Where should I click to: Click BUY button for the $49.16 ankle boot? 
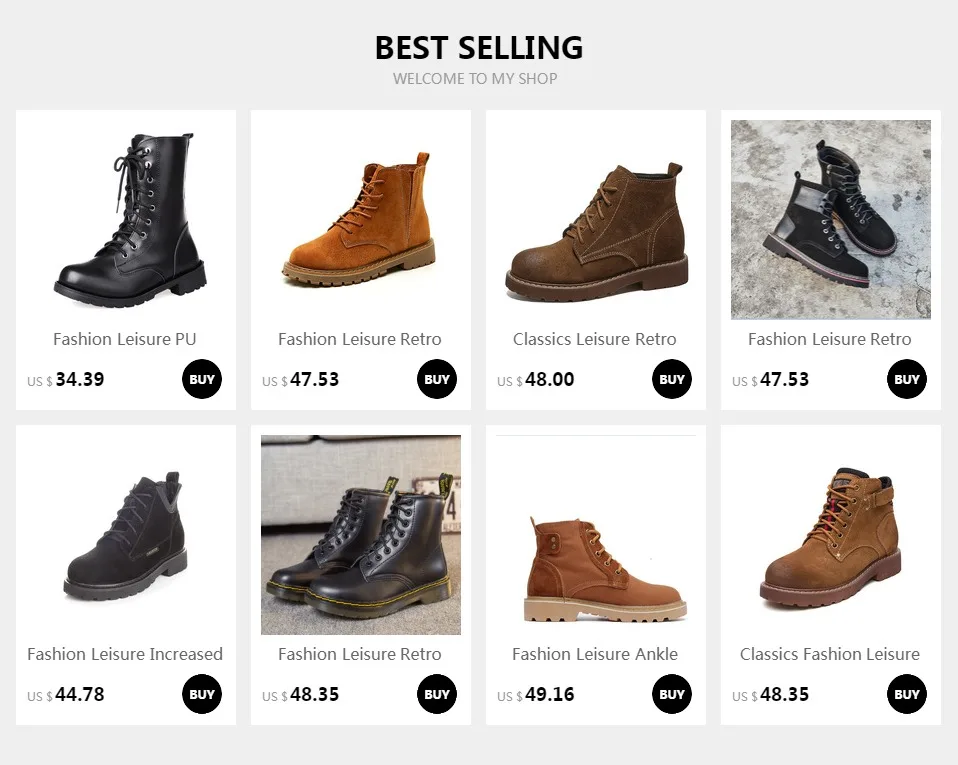tap(671, 694)
